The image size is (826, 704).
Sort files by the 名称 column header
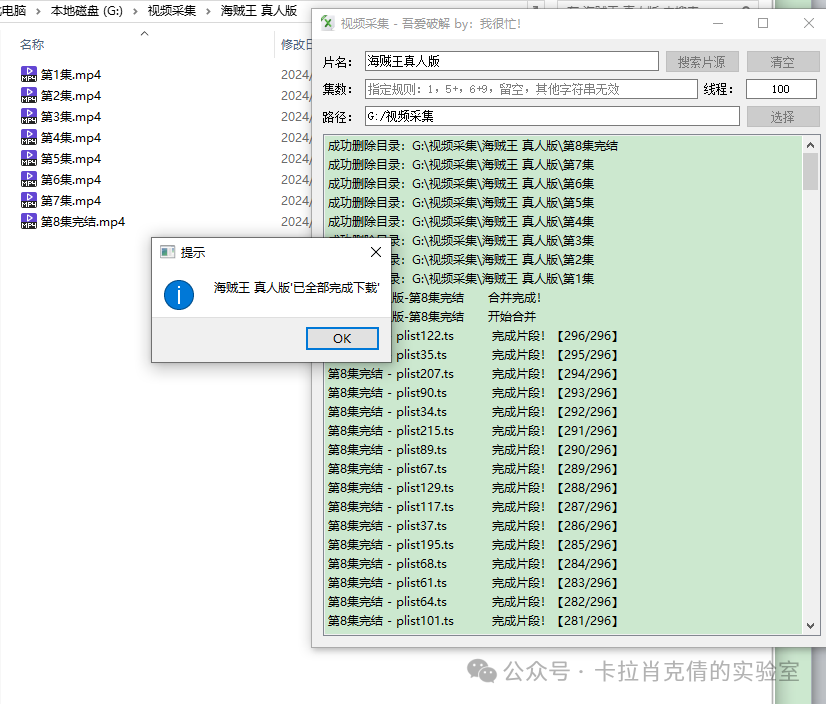click(31, 44)
